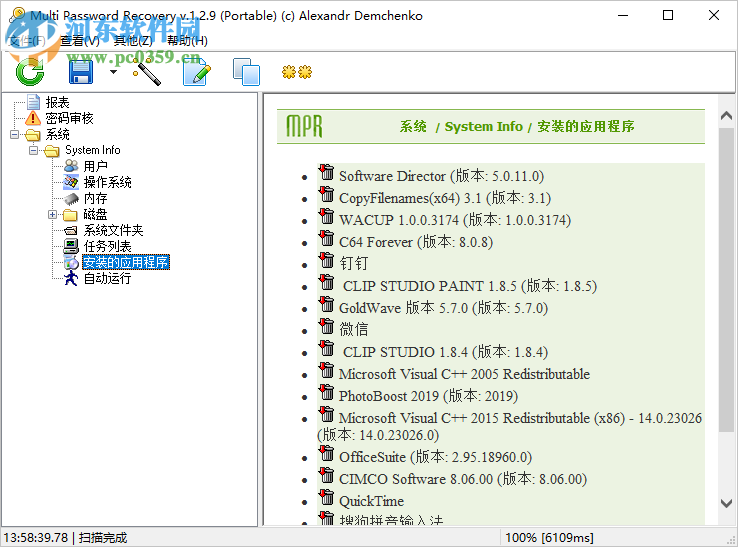Select the 报表 tree item
Screen dimensions: 738x547
(57, 102)
